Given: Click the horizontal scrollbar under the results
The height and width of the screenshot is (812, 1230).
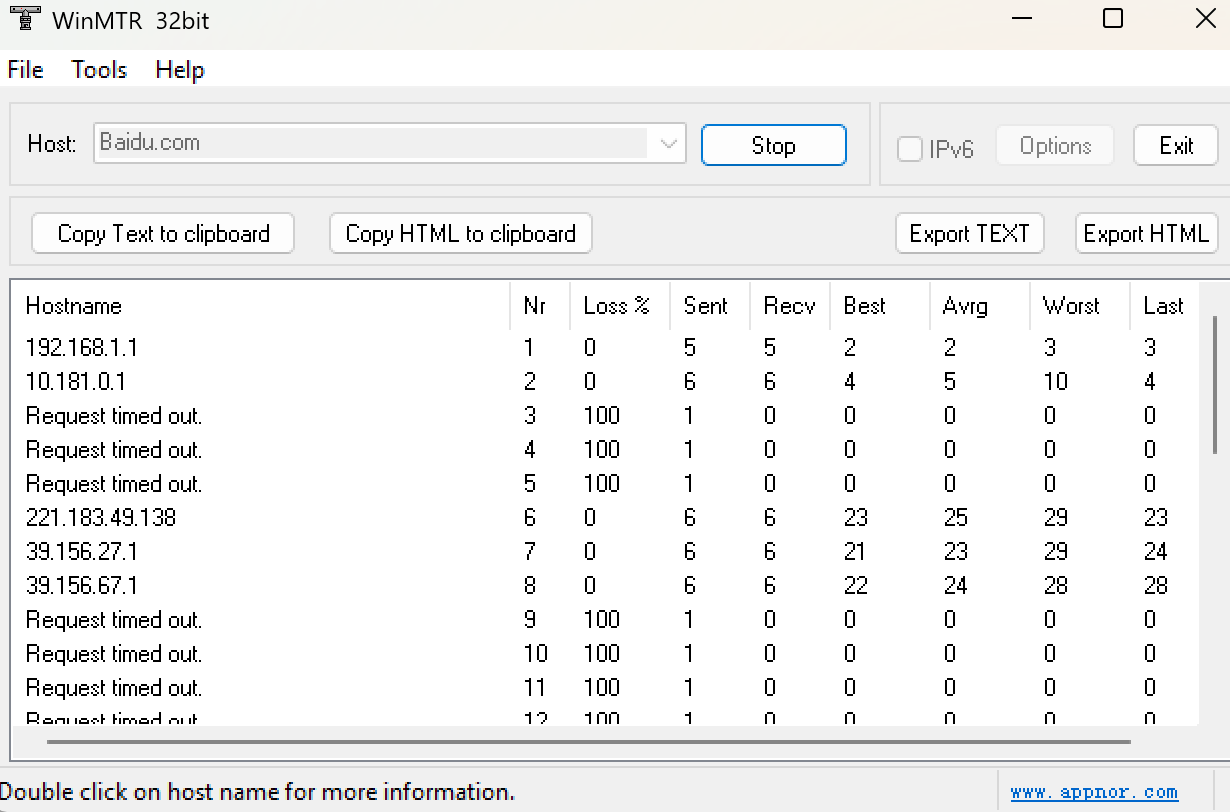Looking at the screenshot, I should (x=588, y=742).
